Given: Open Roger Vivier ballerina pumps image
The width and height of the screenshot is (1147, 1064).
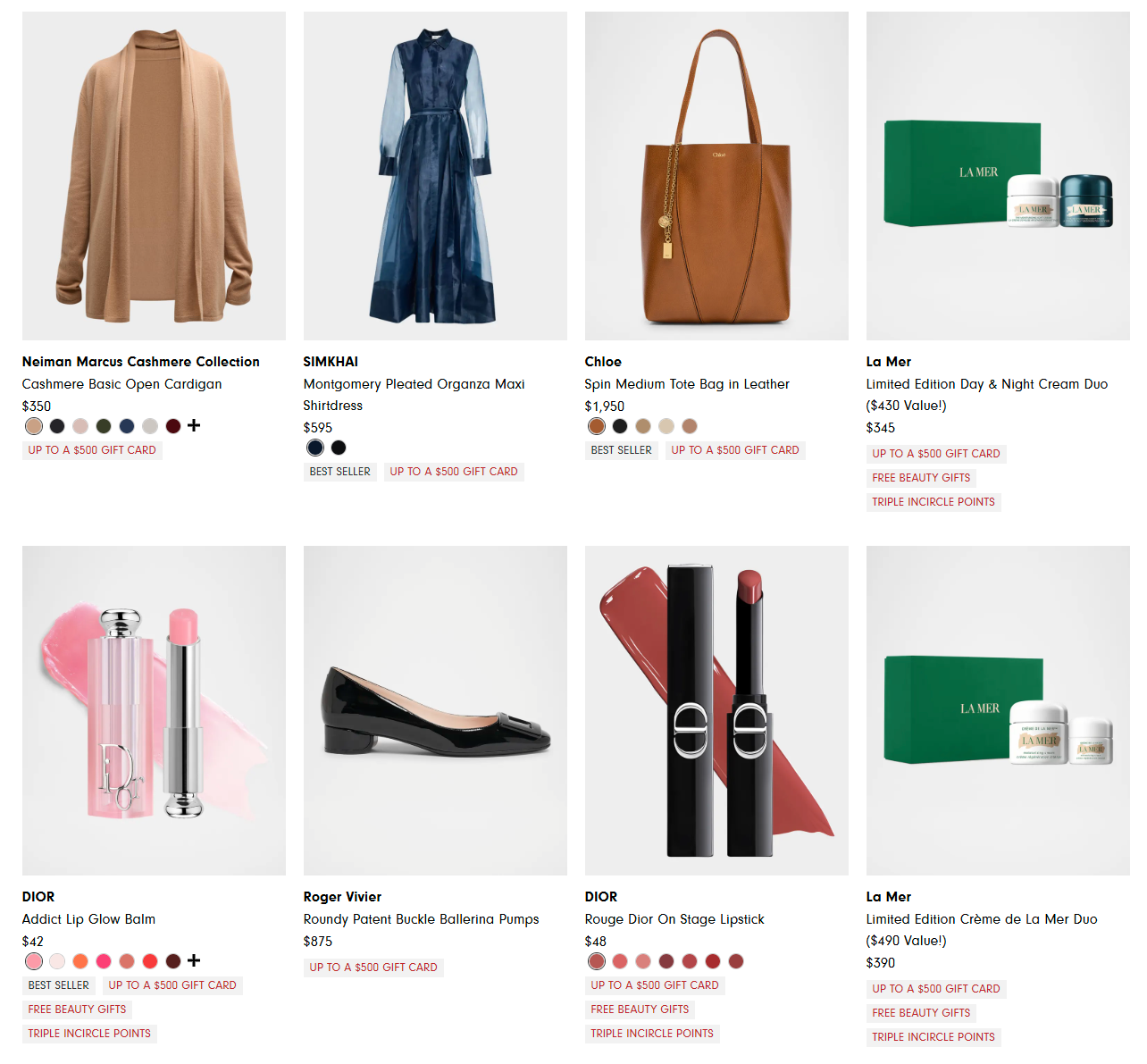Looking at the screenshot, I should pos(435,710).
